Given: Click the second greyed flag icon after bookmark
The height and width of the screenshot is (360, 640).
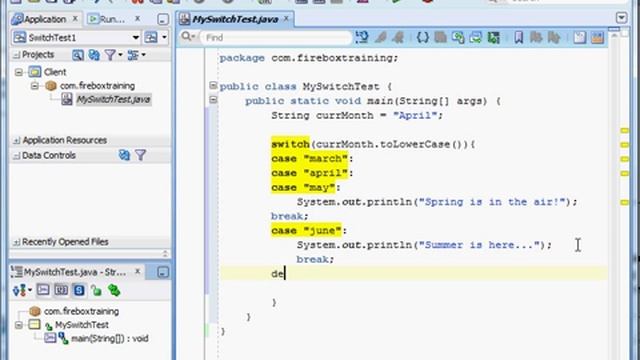Looking at the screenshot, I should 553,38.
